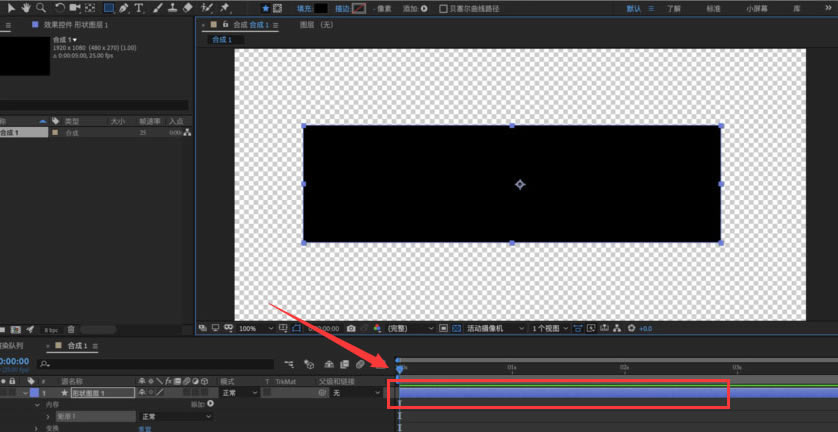The image size is (838, 432).
Task: Select the Zoom magnifier tool
Action: click(41, 7)
